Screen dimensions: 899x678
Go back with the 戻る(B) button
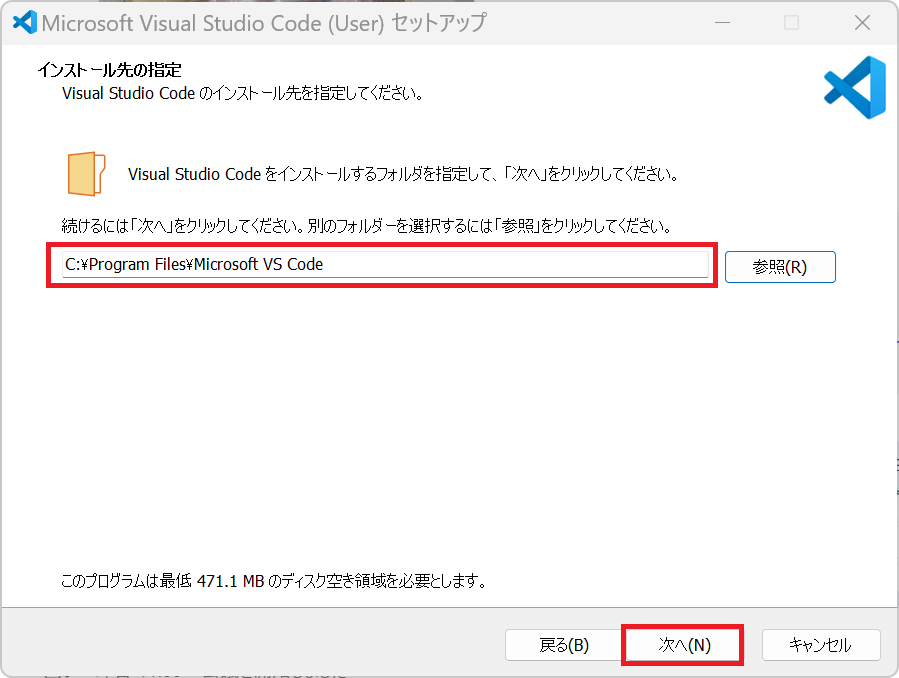click(564, 645)
